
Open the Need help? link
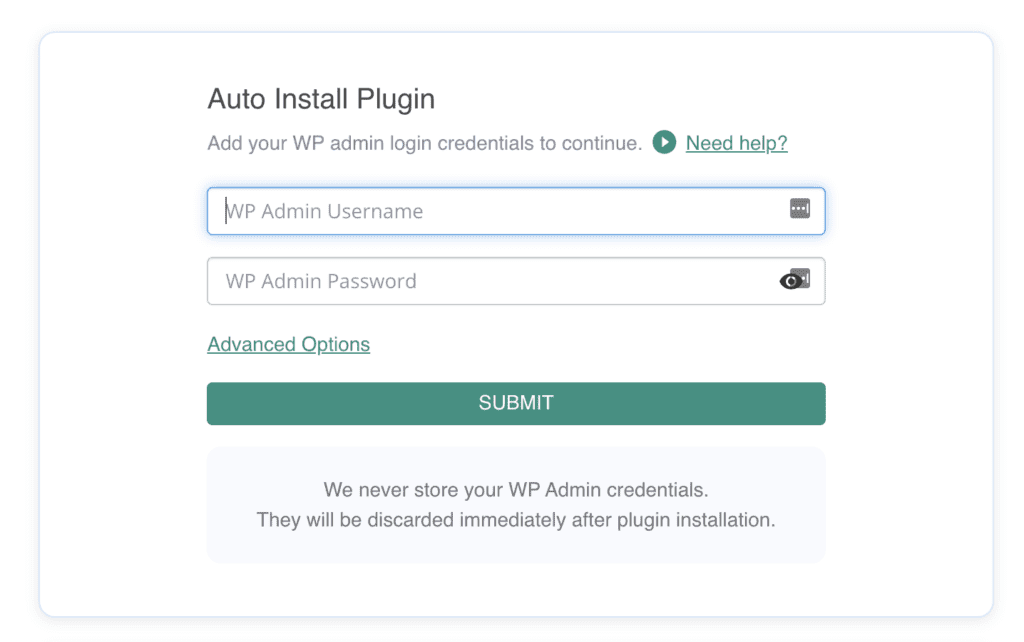pyautogui.click(x=736, y=143)
